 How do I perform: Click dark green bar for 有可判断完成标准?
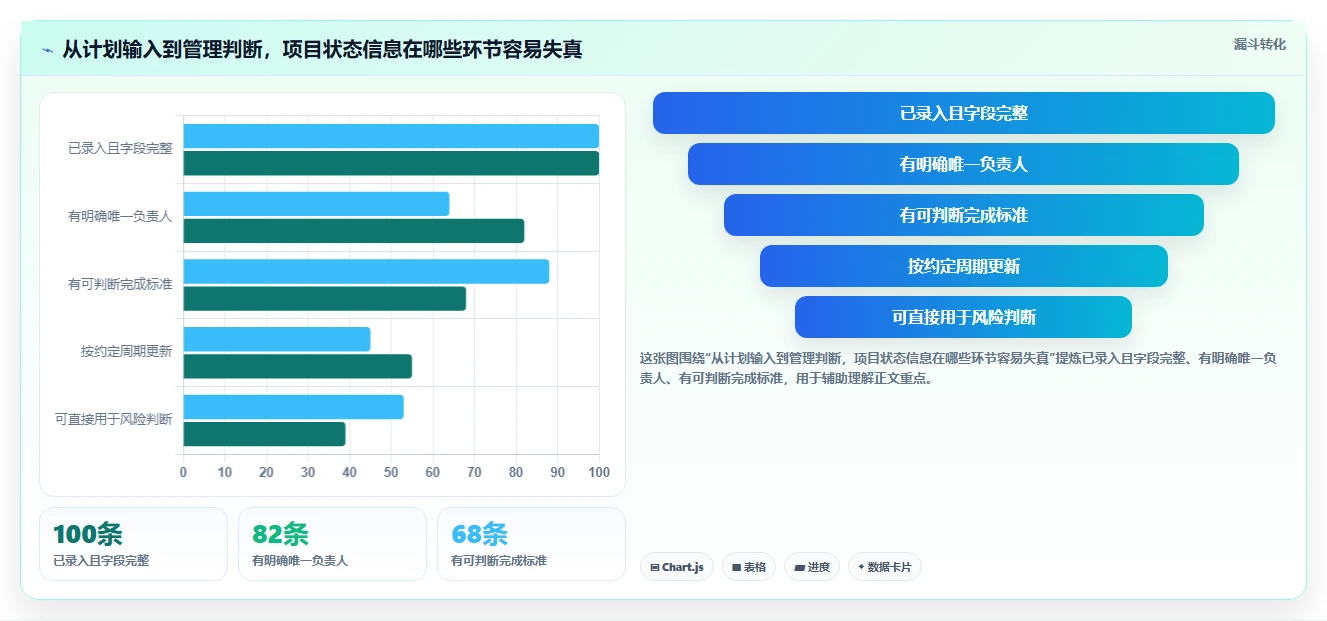tap(325, 298)
